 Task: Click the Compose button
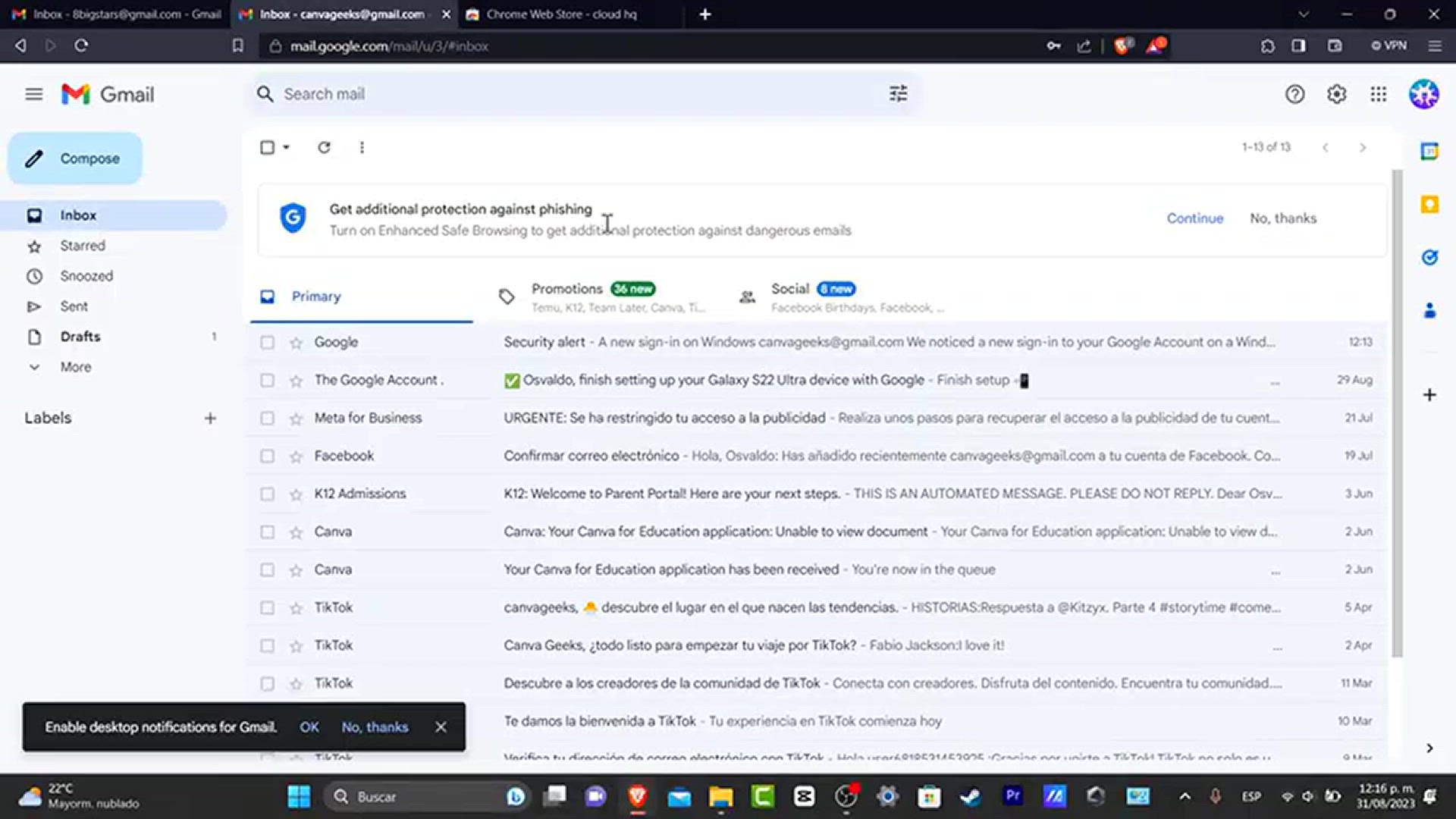[x=75, y=158]
